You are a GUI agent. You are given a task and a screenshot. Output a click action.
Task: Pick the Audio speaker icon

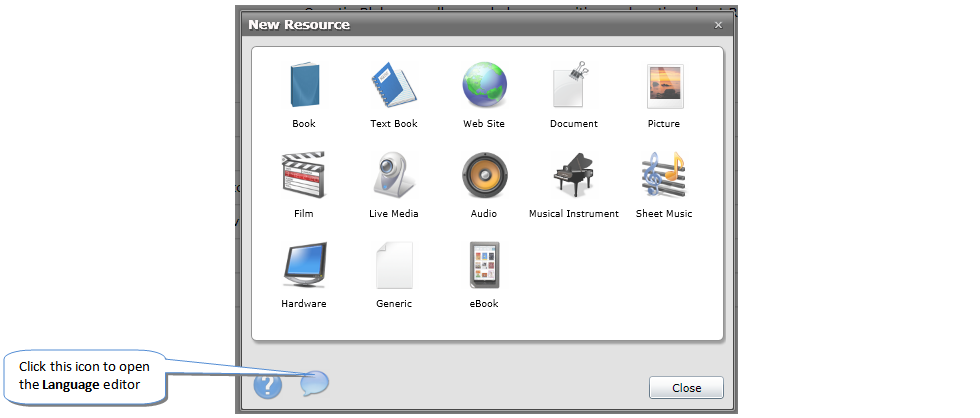[x=484, y=175]
